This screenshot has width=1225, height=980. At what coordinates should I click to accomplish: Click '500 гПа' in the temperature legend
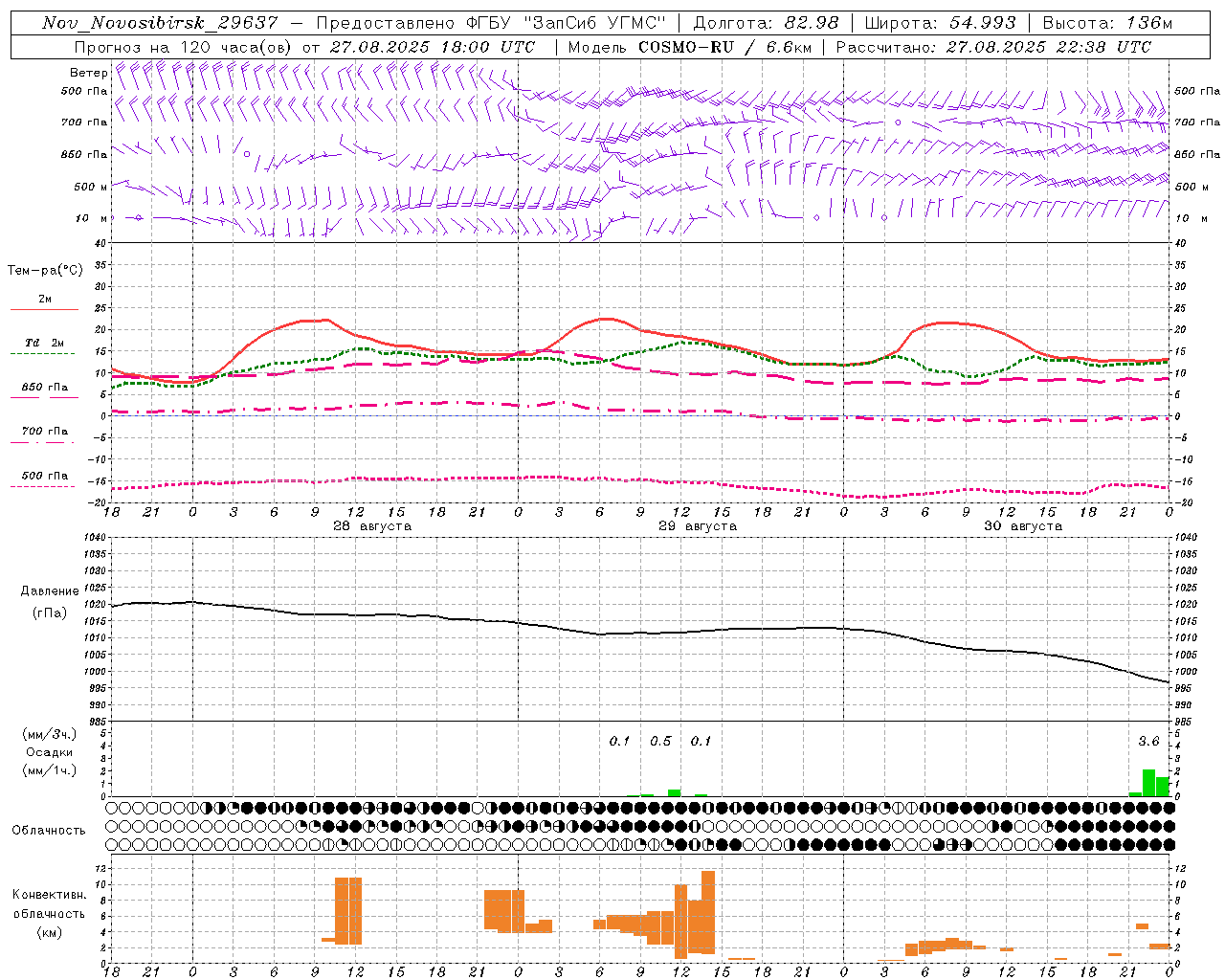(45, 476)
